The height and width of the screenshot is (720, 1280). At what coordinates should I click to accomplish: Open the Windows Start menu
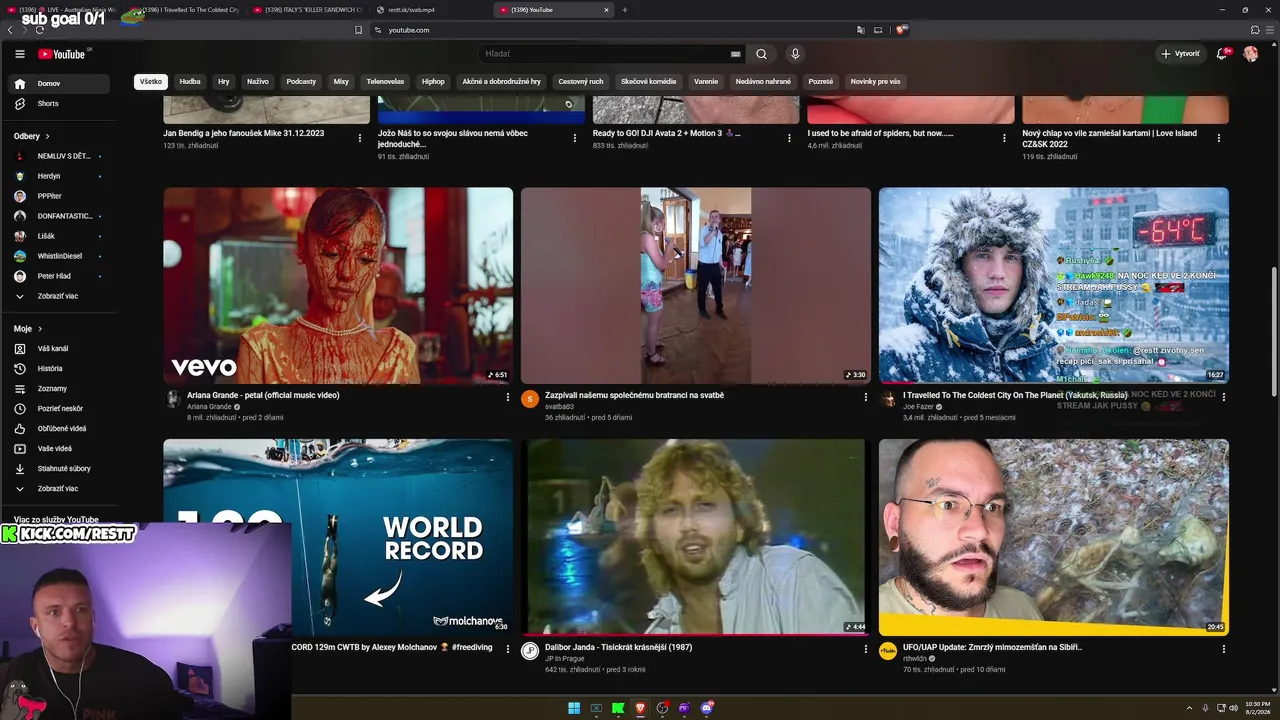coord(574,708)
